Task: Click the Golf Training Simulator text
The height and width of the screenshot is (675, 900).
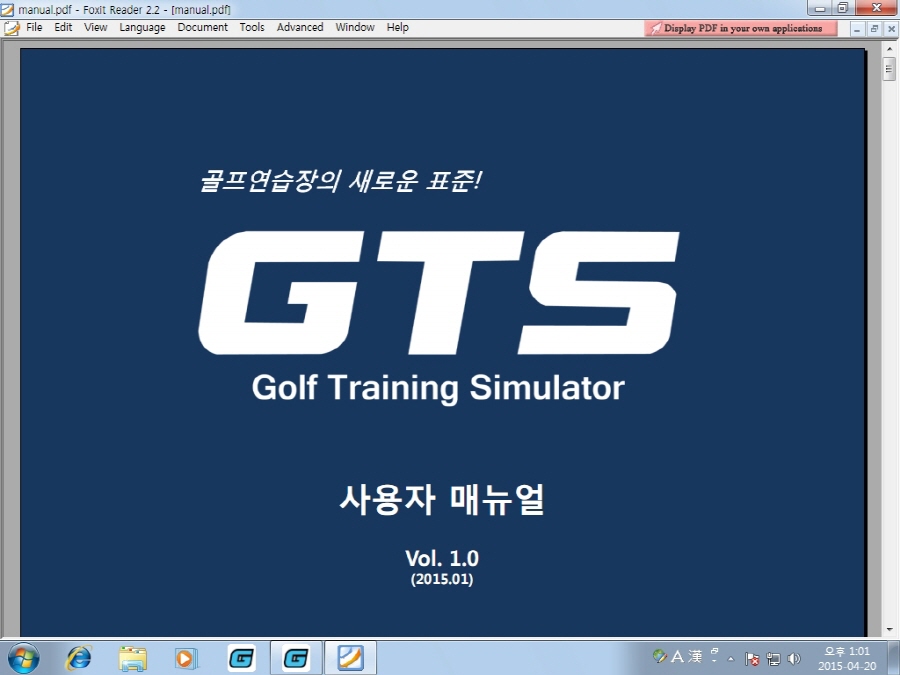Action: 438,389
